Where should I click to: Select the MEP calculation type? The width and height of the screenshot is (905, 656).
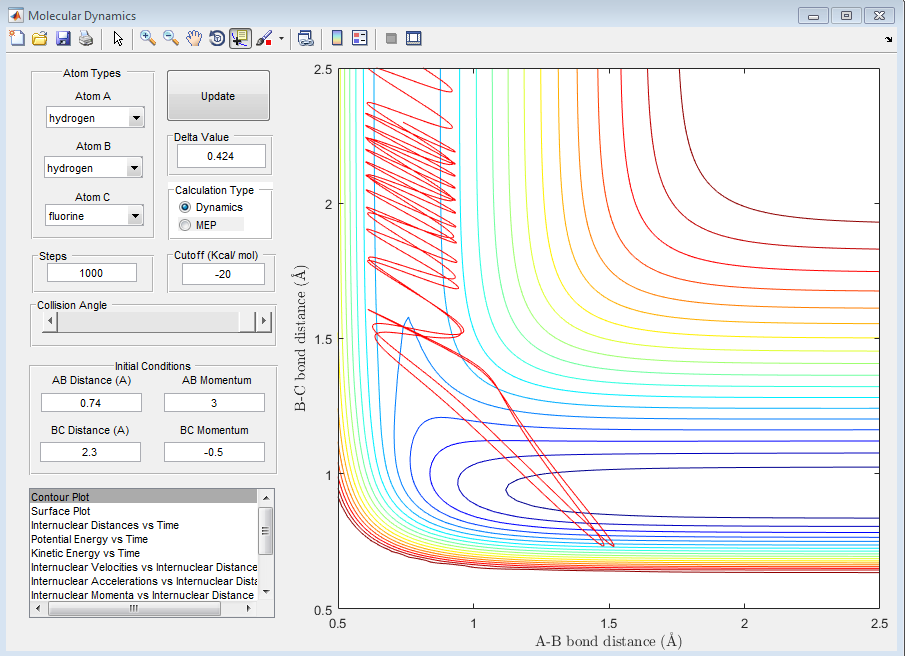(184, 225)
